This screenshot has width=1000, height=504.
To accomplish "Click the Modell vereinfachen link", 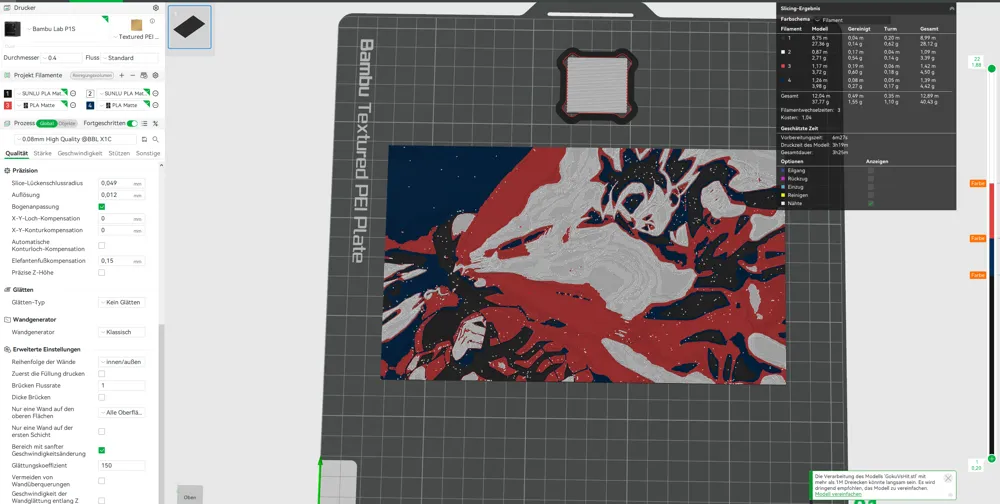I will (838, 494).
